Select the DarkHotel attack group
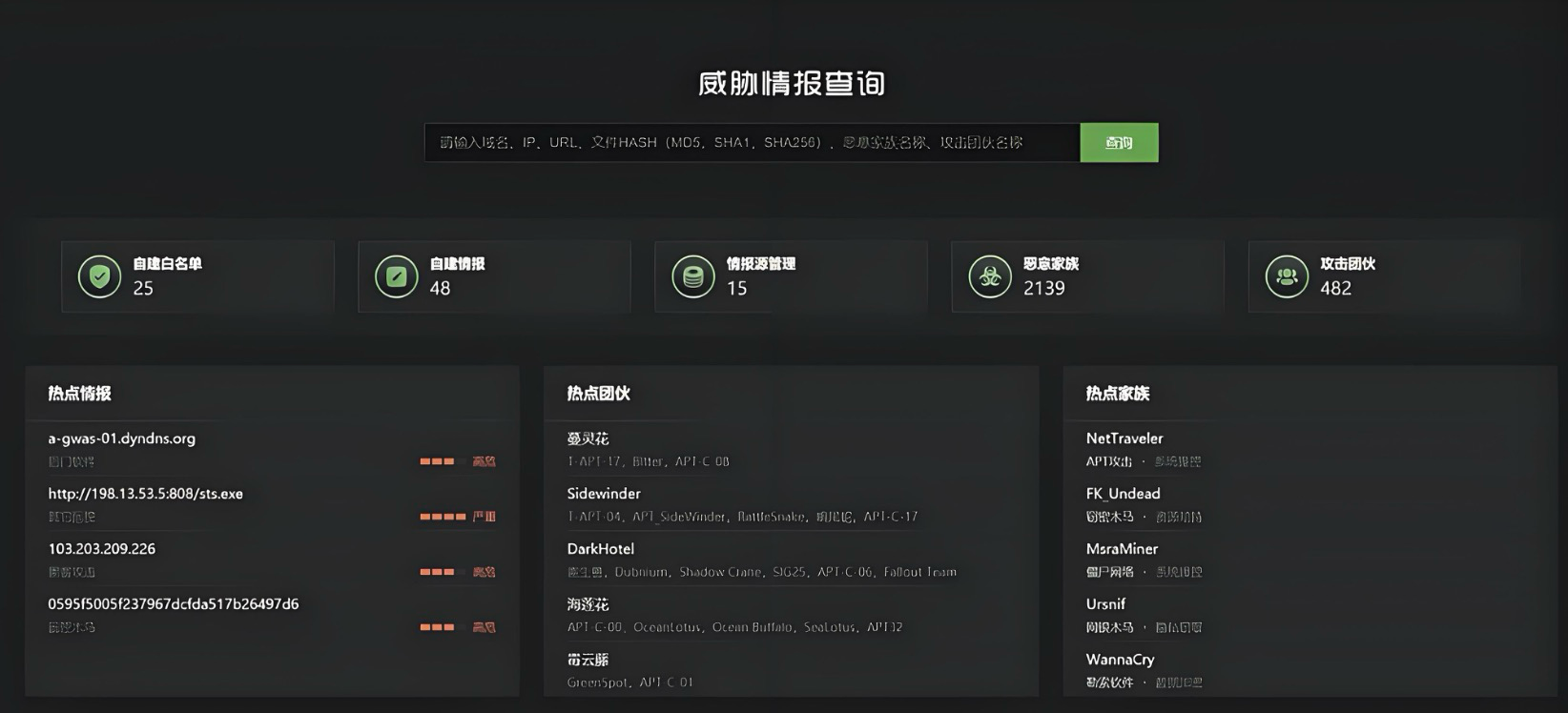This screenshot has height=713, width=1568. [x=601, y=549]
